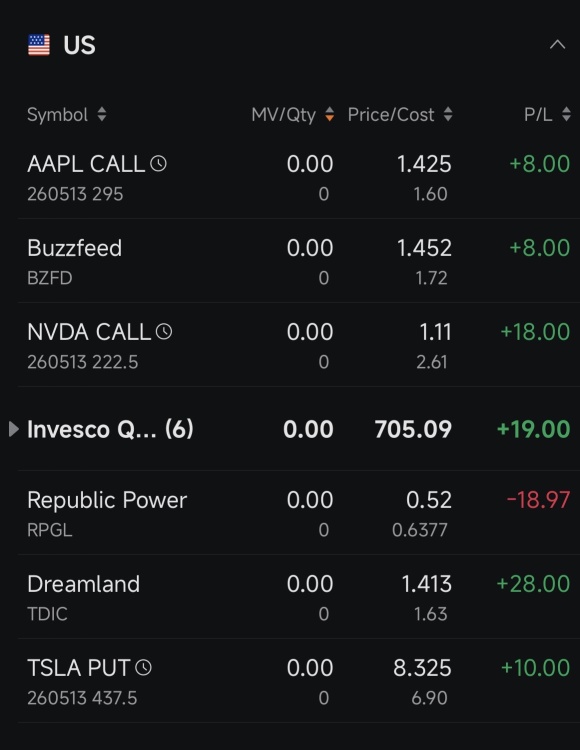Click the Price/Cost column header label
Screen dimensions: 580x750
click(x=391, y=115)
